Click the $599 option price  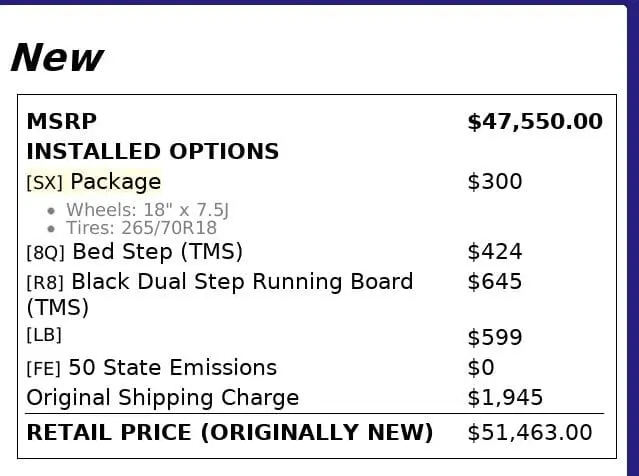(x=495, y=337)
